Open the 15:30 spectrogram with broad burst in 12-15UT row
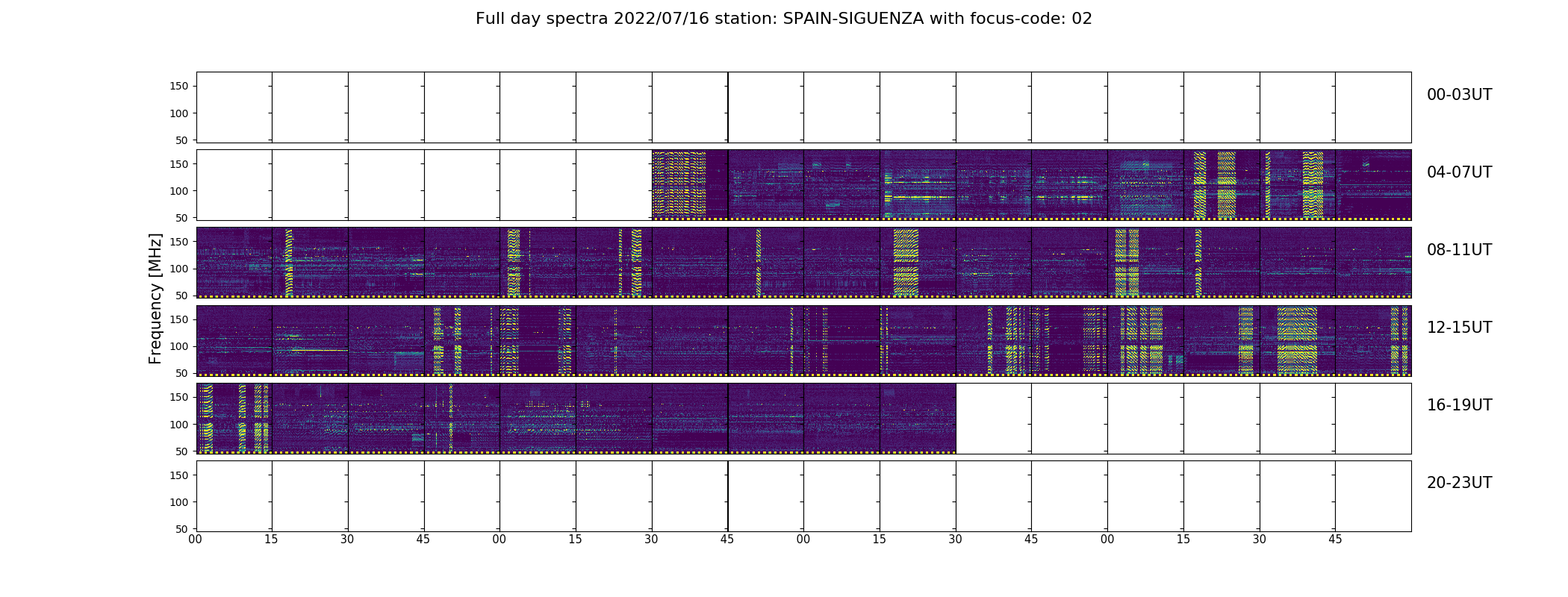This screenshot has width=1568, height=597. click(1297, 340)
